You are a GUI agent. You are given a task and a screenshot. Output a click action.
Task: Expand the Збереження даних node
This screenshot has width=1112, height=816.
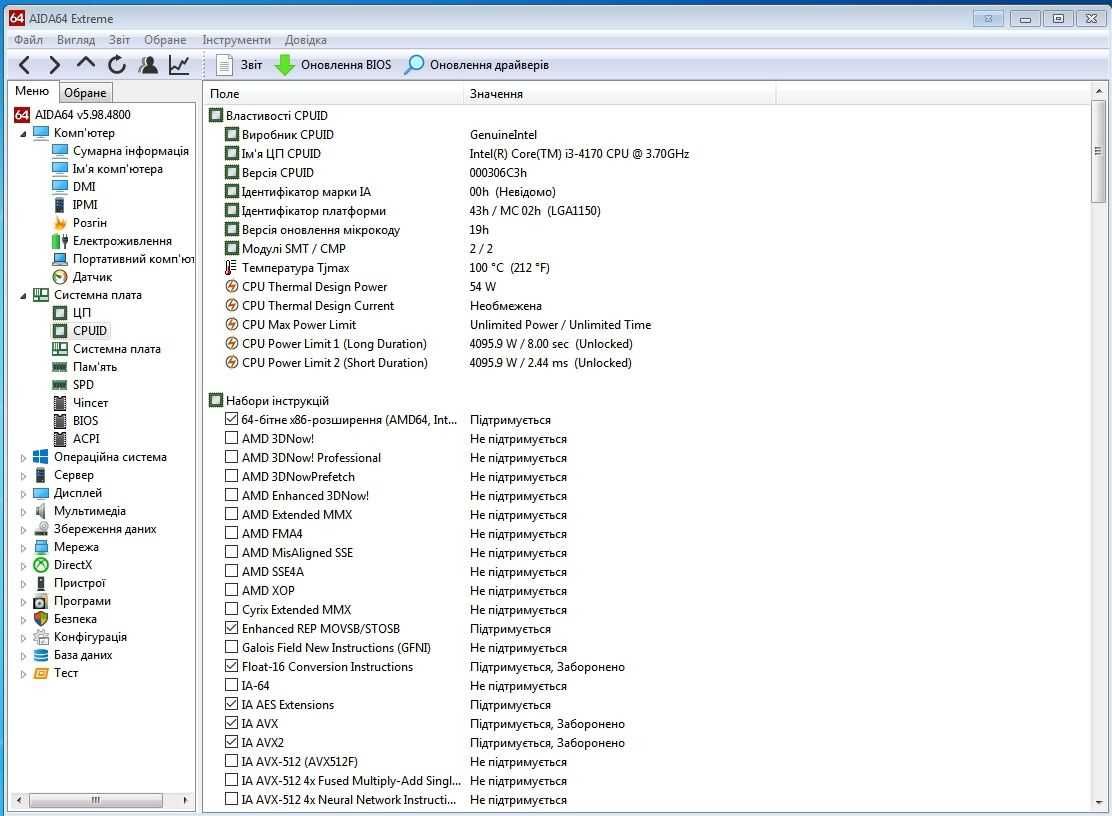23,530
